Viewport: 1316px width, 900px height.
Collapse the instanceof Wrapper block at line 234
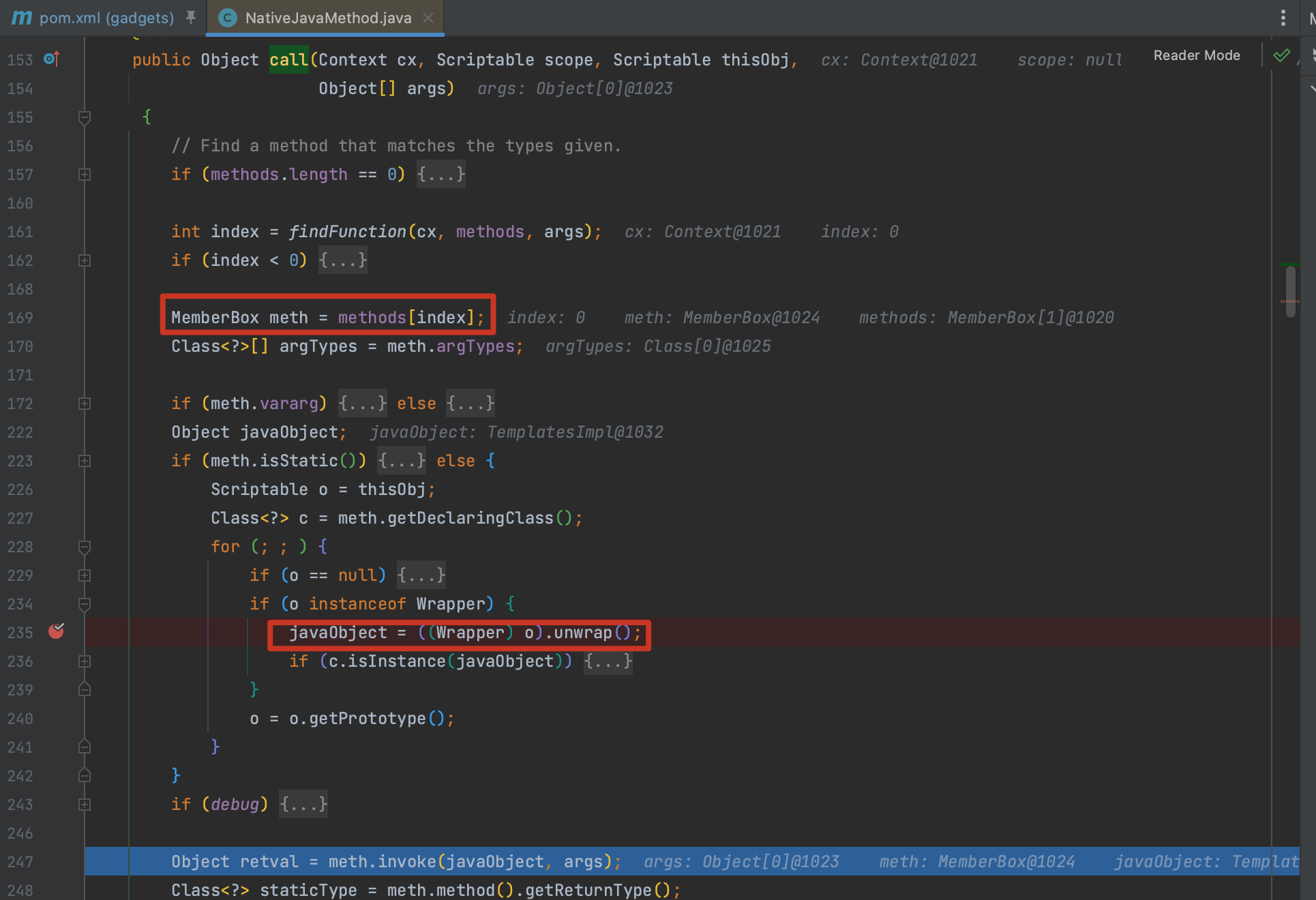85,604
